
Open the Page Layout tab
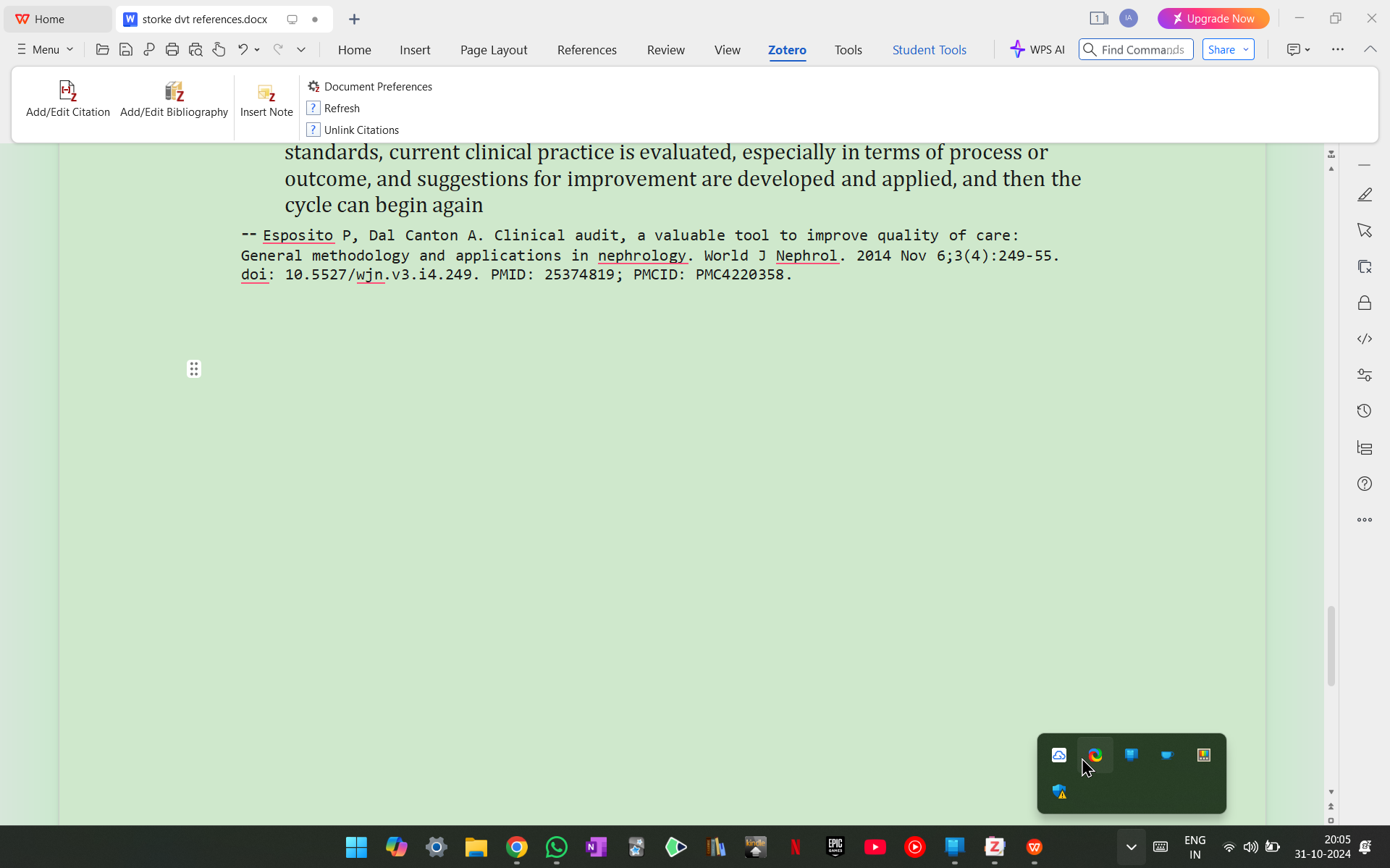(x=493, y=50)
